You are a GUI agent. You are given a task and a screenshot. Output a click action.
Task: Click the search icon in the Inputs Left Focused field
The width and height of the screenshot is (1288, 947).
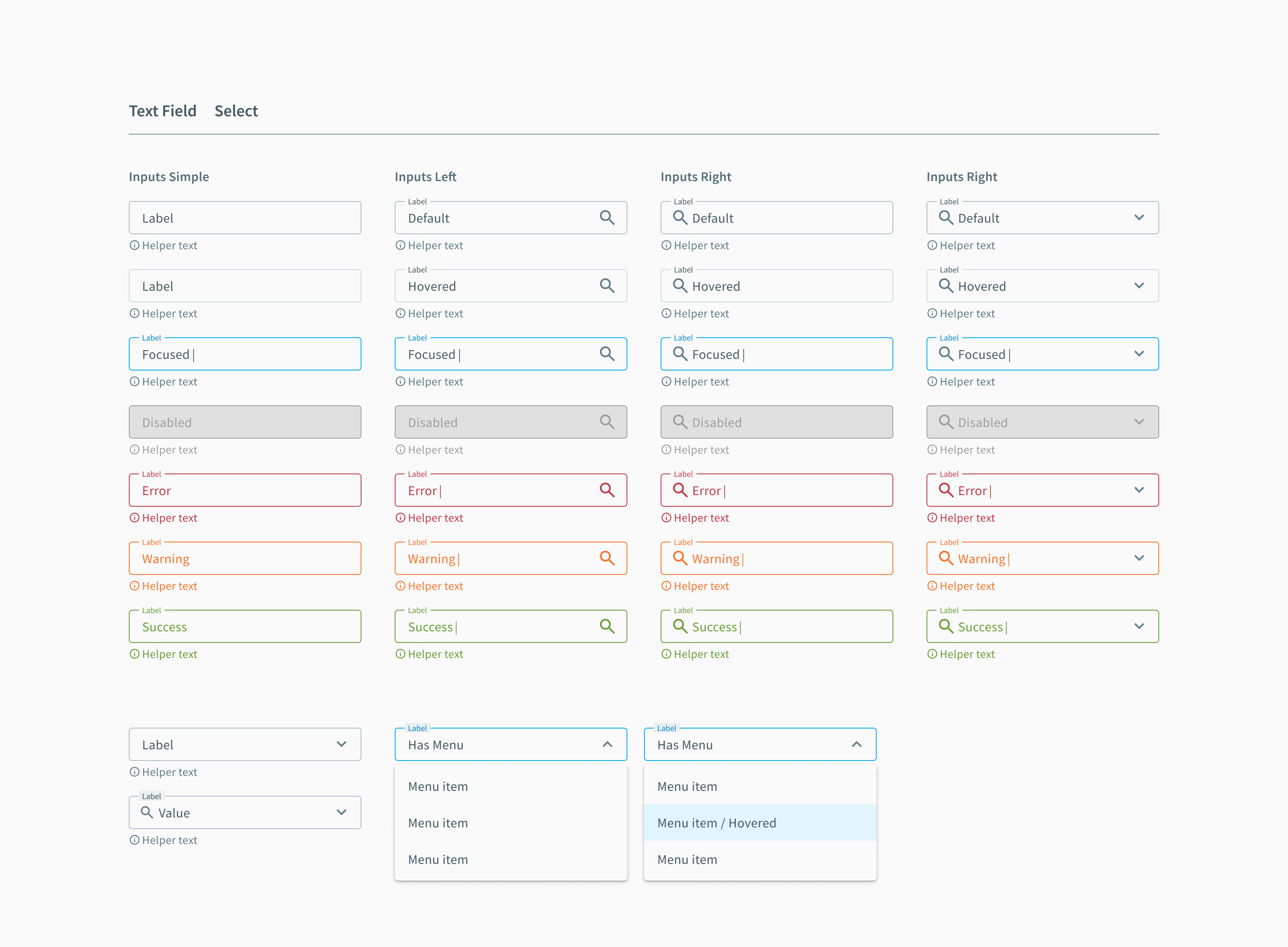click(607, 354)
